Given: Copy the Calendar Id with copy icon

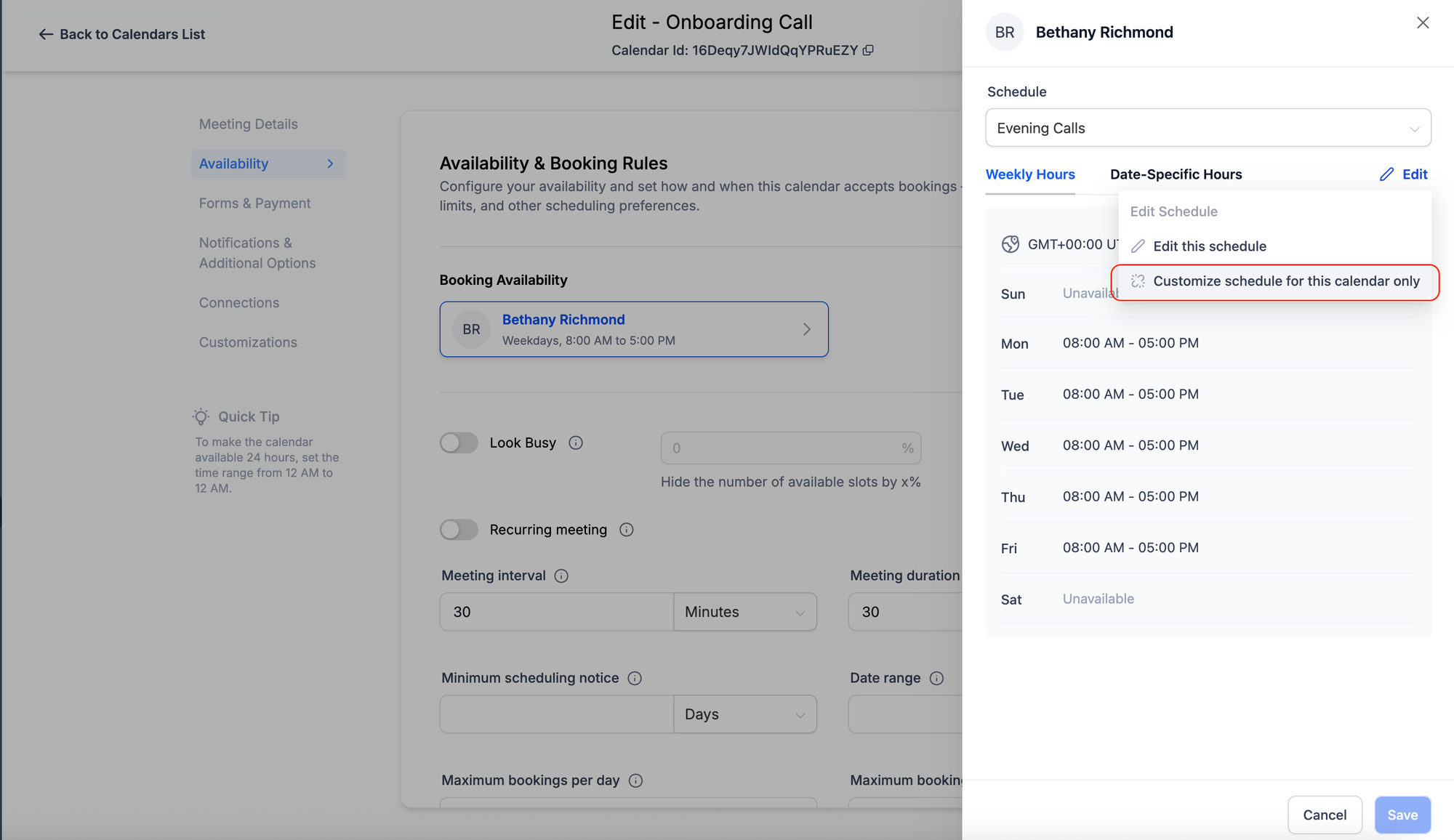Looking at the screenshot, I should (868, 50).
